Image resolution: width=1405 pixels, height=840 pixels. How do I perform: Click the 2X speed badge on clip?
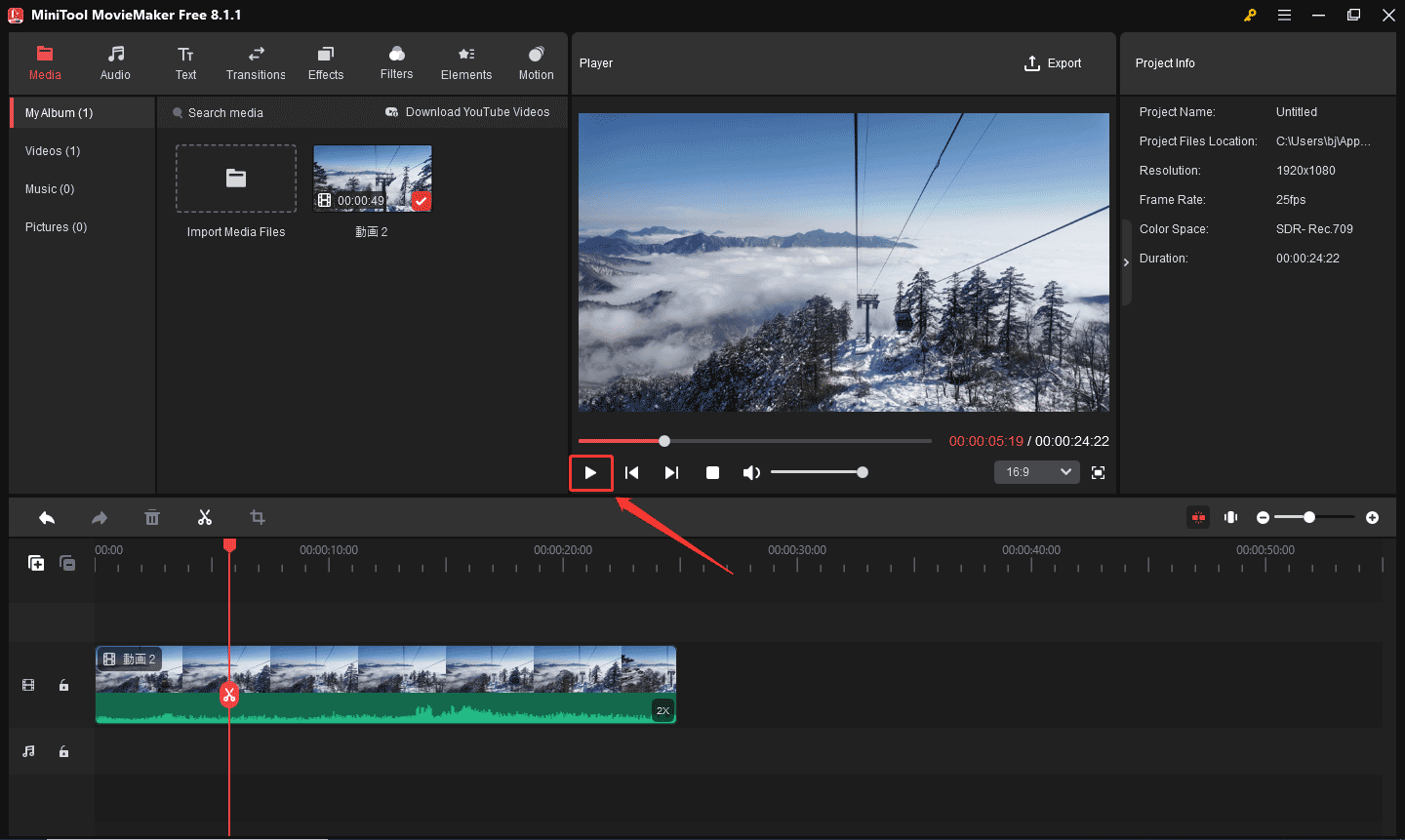coord(663,710)
